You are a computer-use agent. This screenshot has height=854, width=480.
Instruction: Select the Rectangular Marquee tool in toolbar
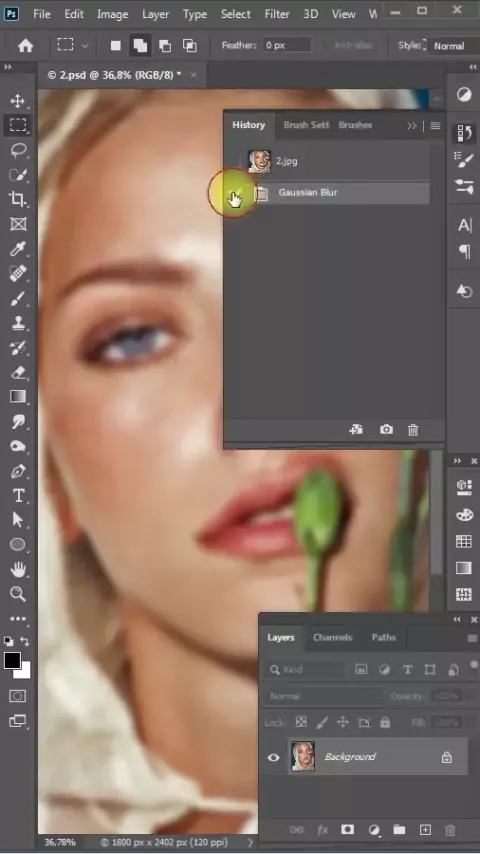17,125
